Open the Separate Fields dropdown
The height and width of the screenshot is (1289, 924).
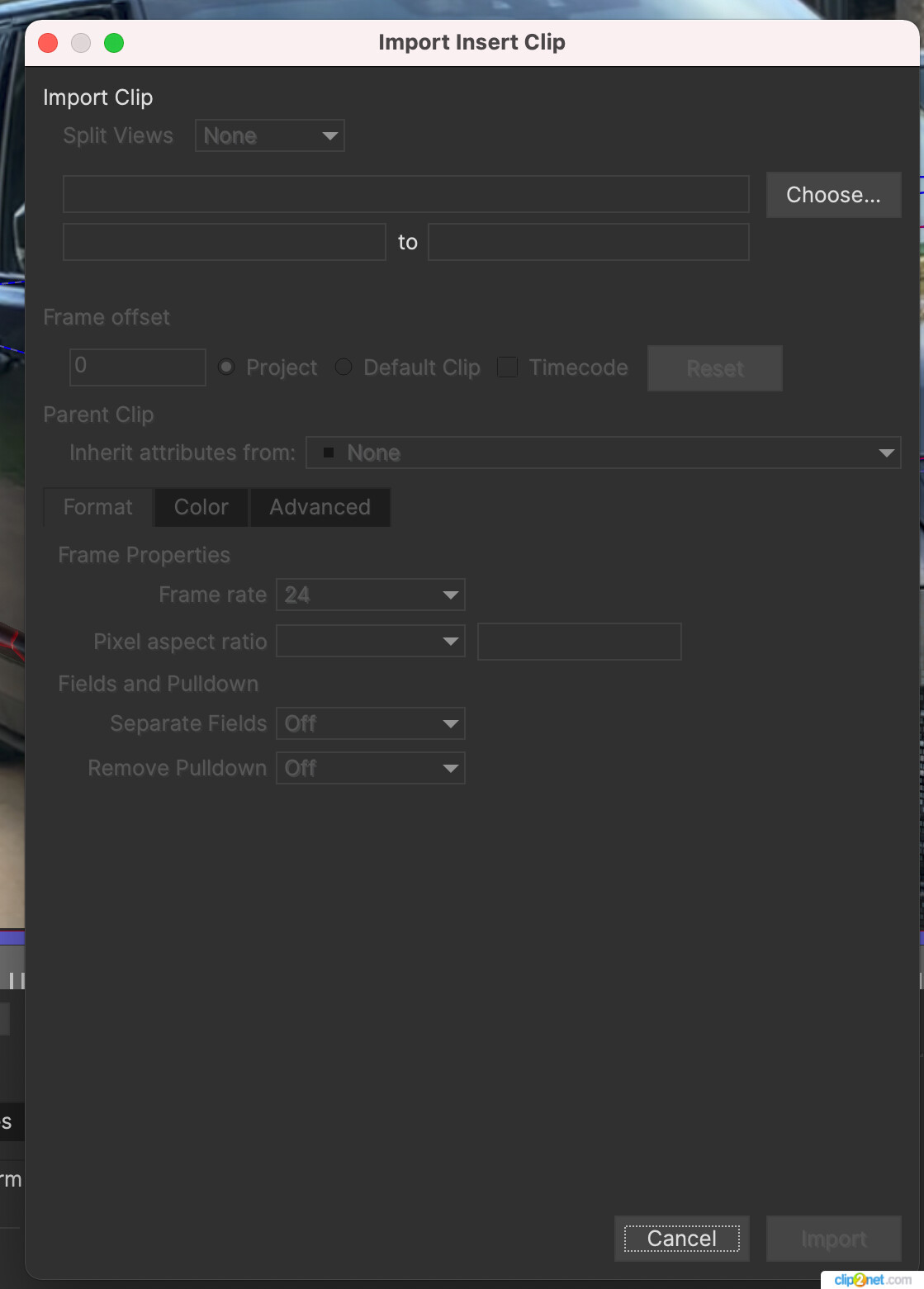pyautogui.click(x=370, y=723)
